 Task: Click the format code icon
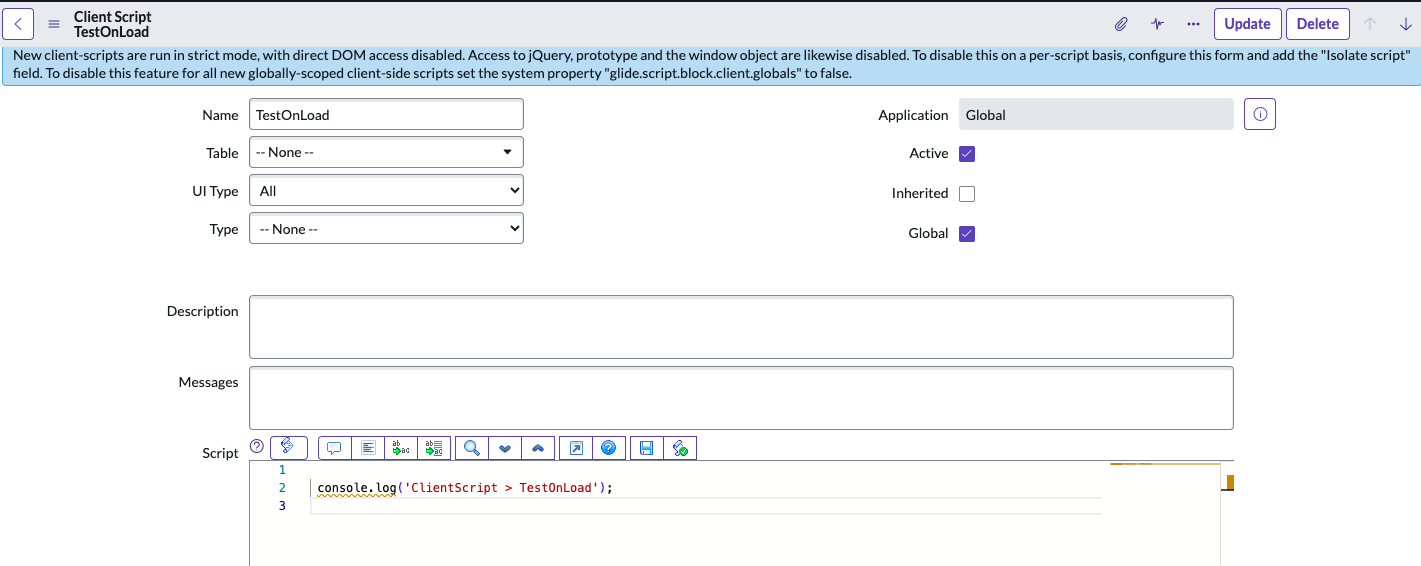coord(368,448)
